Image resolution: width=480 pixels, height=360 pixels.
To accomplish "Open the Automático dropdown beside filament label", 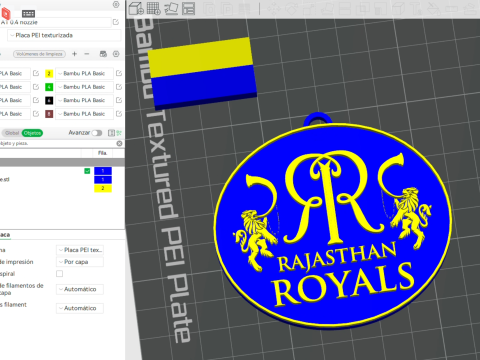I will pos(80,308).
